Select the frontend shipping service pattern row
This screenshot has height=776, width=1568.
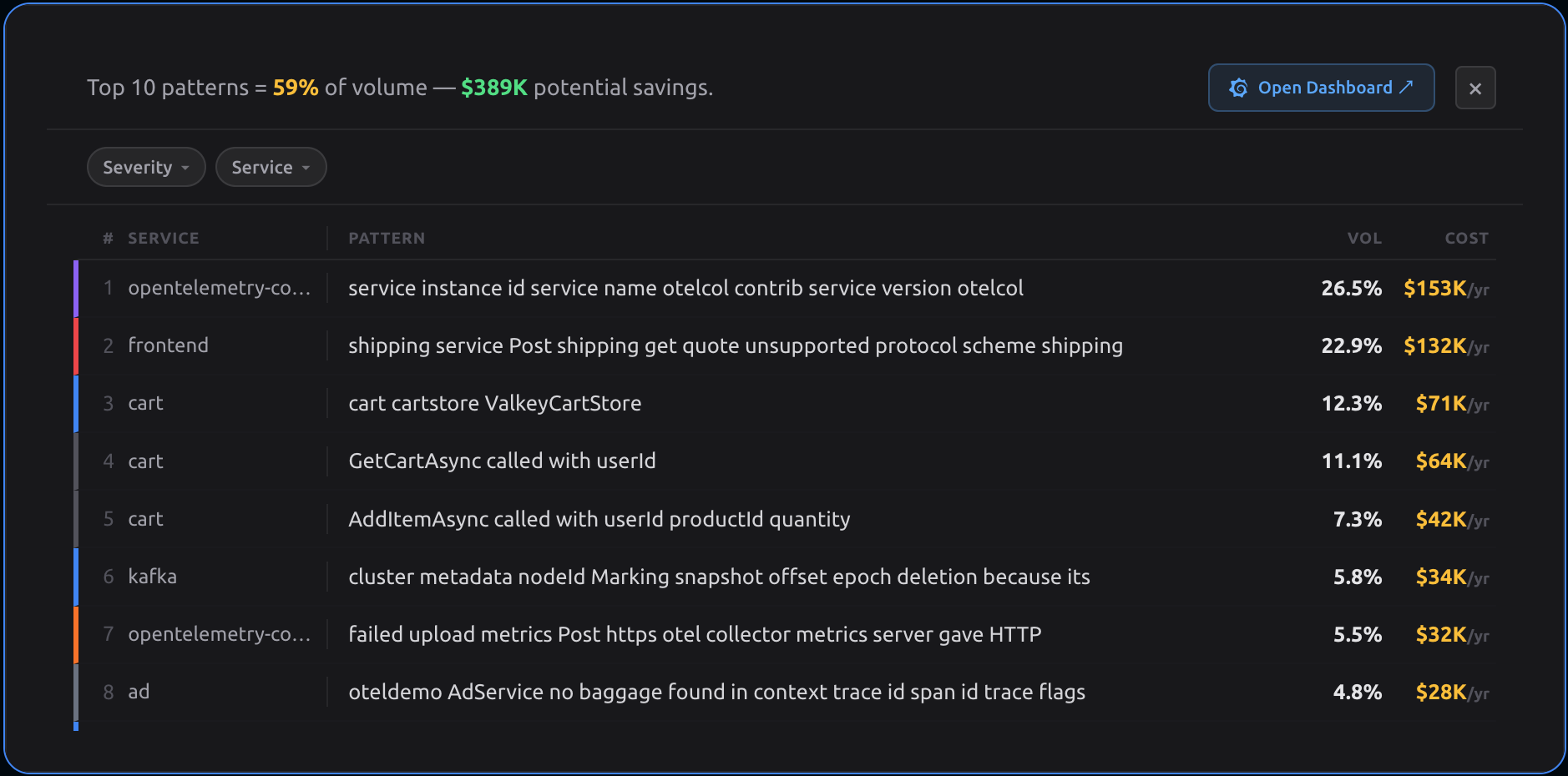[x=735, y=345]
